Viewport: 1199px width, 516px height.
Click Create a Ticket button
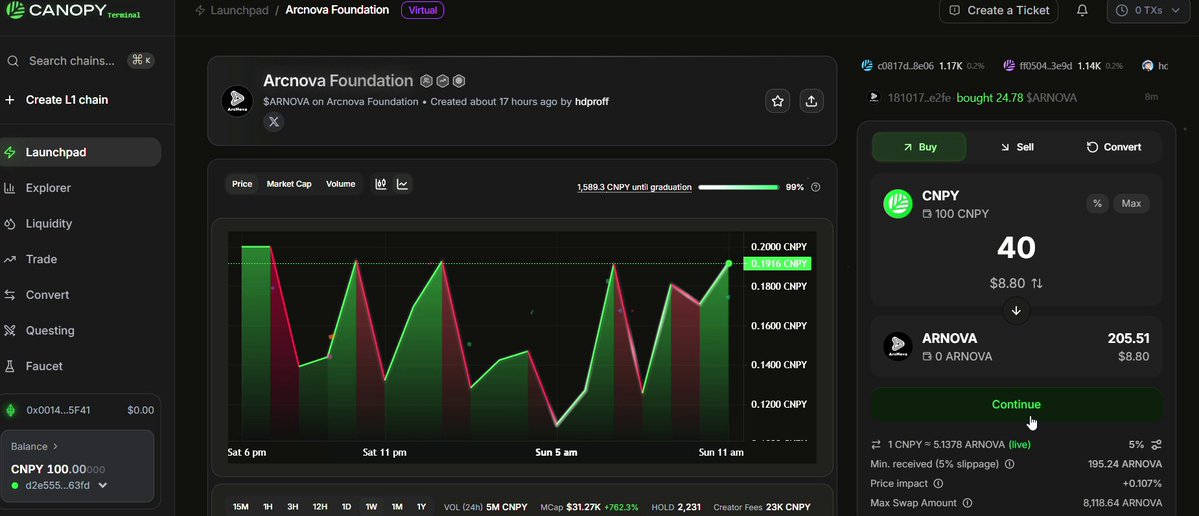(x=999, y=11)
